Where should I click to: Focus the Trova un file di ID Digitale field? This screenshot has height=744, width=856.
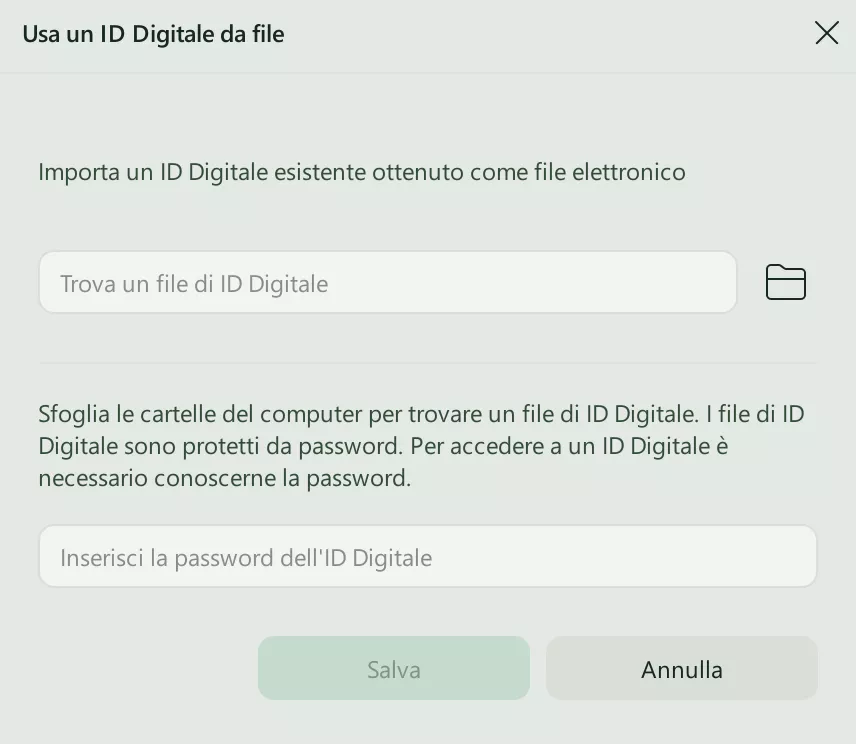(387, 283)
